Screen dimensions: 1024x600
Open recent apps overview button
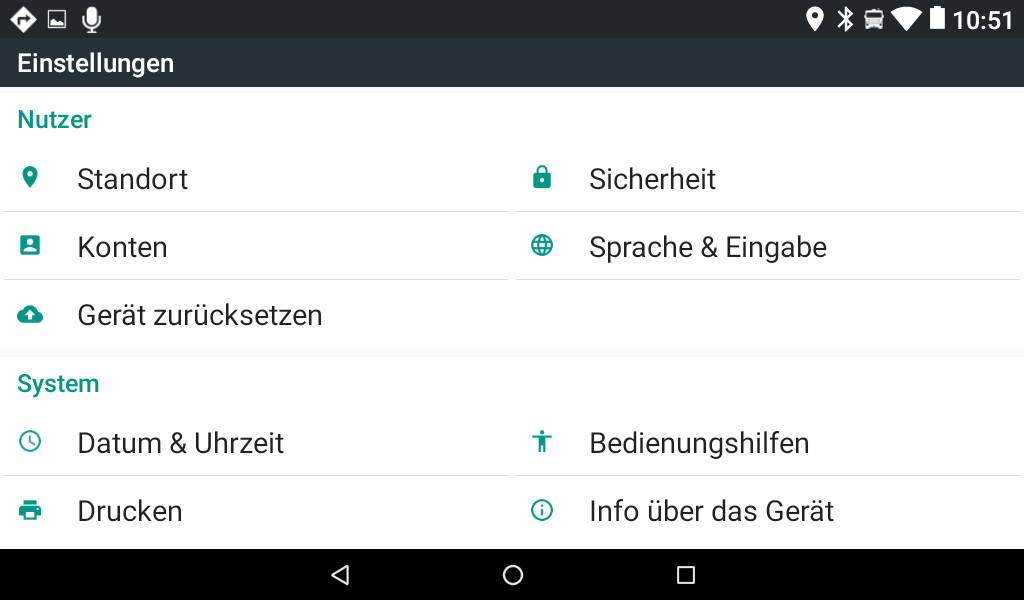(685, 574)
